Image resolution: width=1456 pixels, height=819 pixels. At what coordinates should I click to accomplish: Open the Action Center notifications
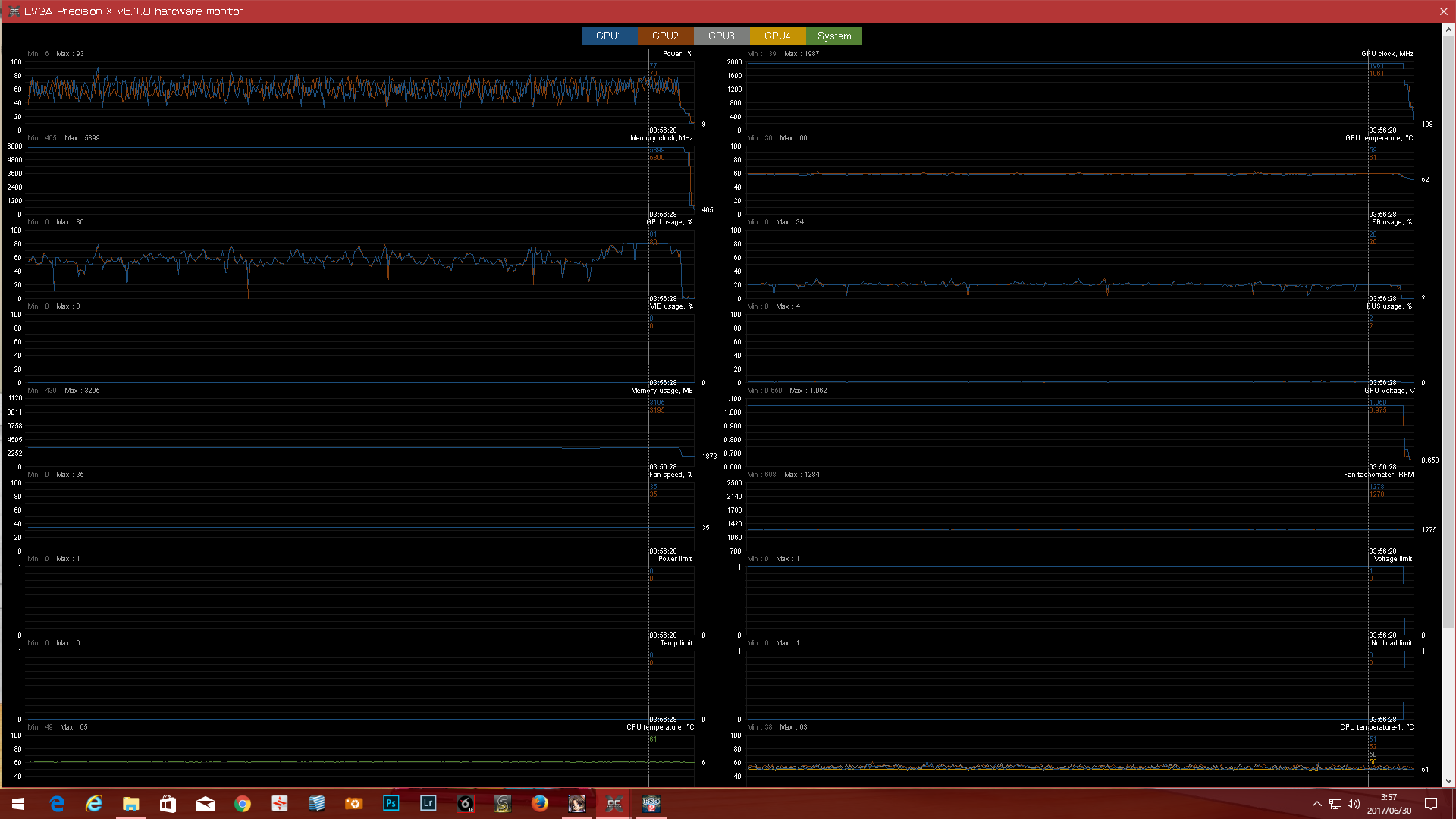tap(1432, 804)
